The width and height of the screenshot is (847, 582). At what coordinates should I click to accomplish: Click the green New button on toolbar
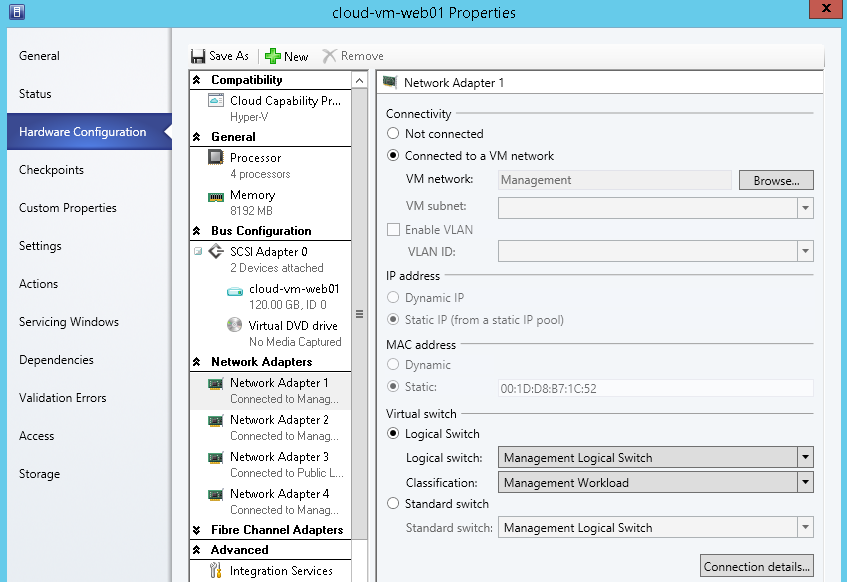[x=285, y=56]
